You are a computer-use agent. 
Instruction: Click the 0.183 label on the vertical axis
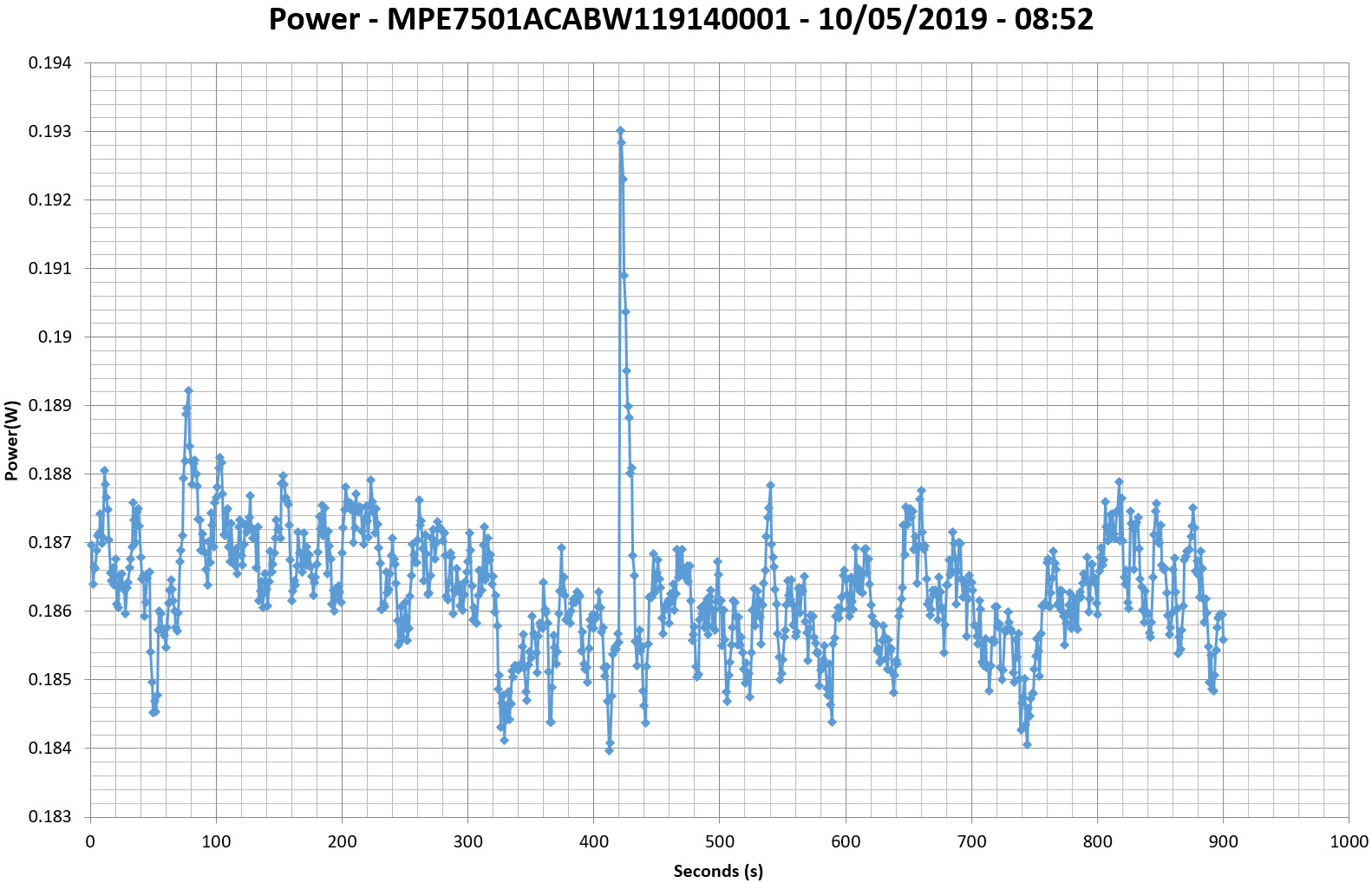point(50,816)
